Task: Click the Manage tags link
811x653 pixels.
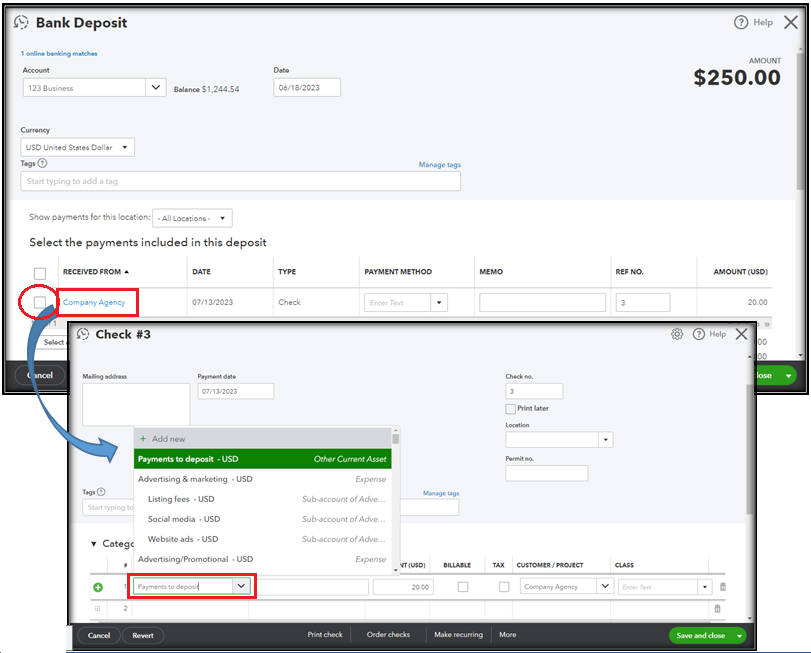Action: 439,164
